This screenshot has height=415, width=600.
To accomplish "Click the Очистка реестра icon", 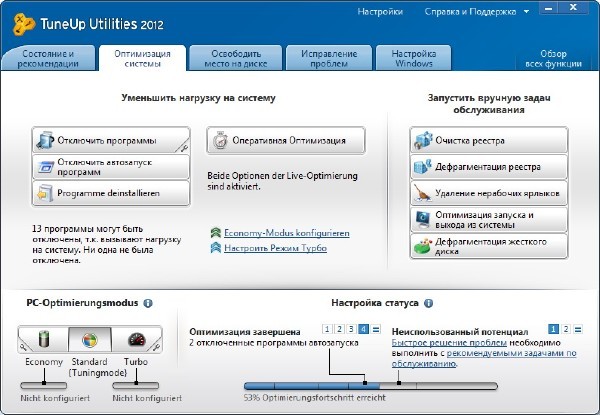I will pyautogui.click(x=423, y=140).
